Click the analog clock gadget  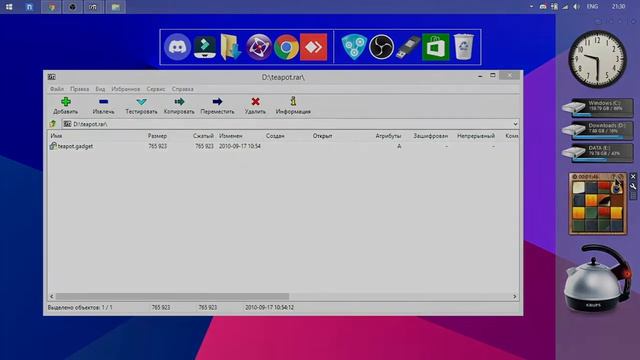coord(598,59)
